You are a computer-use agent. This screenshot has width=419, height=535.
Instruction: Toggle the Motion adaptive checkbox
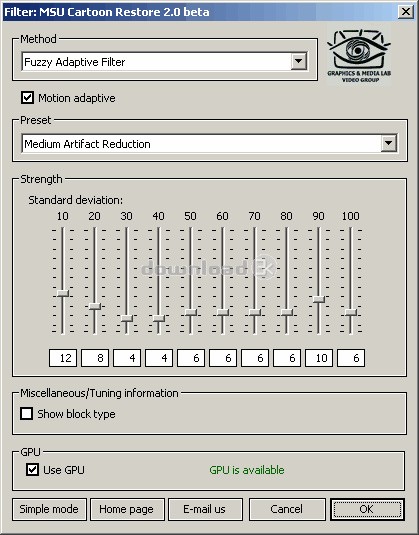tap(28, 98)
